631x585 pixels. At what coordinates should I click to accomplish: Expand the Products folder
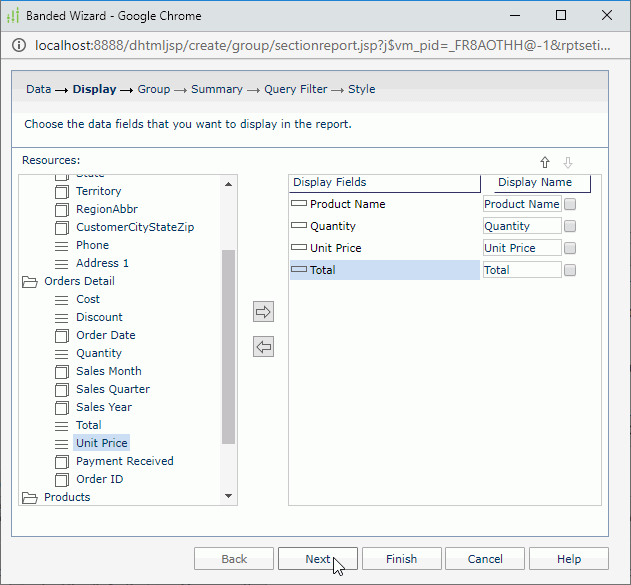tap(30, 498)
